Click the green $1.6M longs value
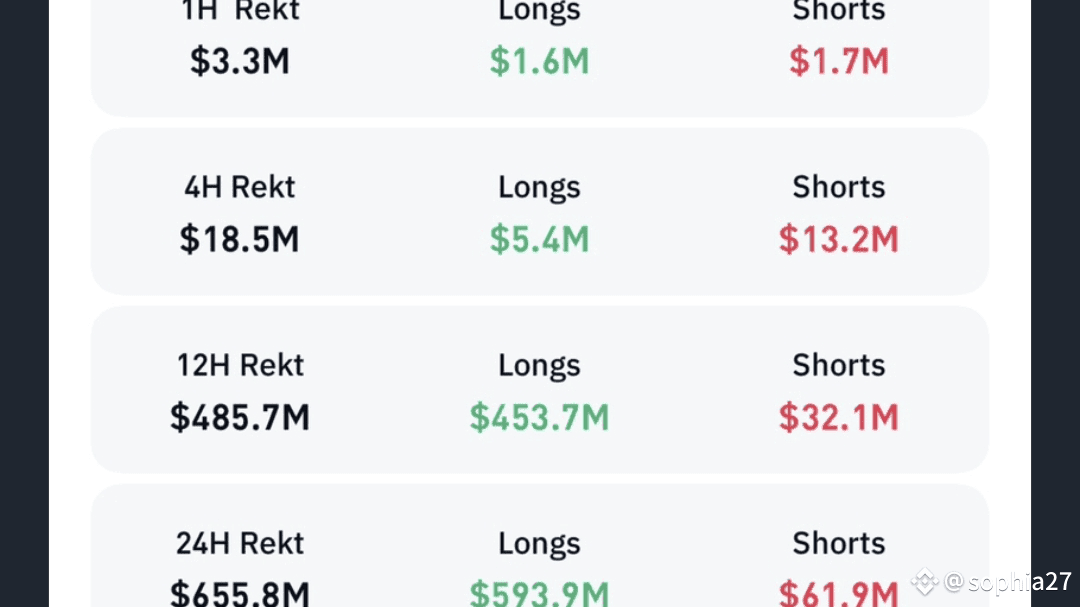1080x607 pixels. [x=539, y=62]
